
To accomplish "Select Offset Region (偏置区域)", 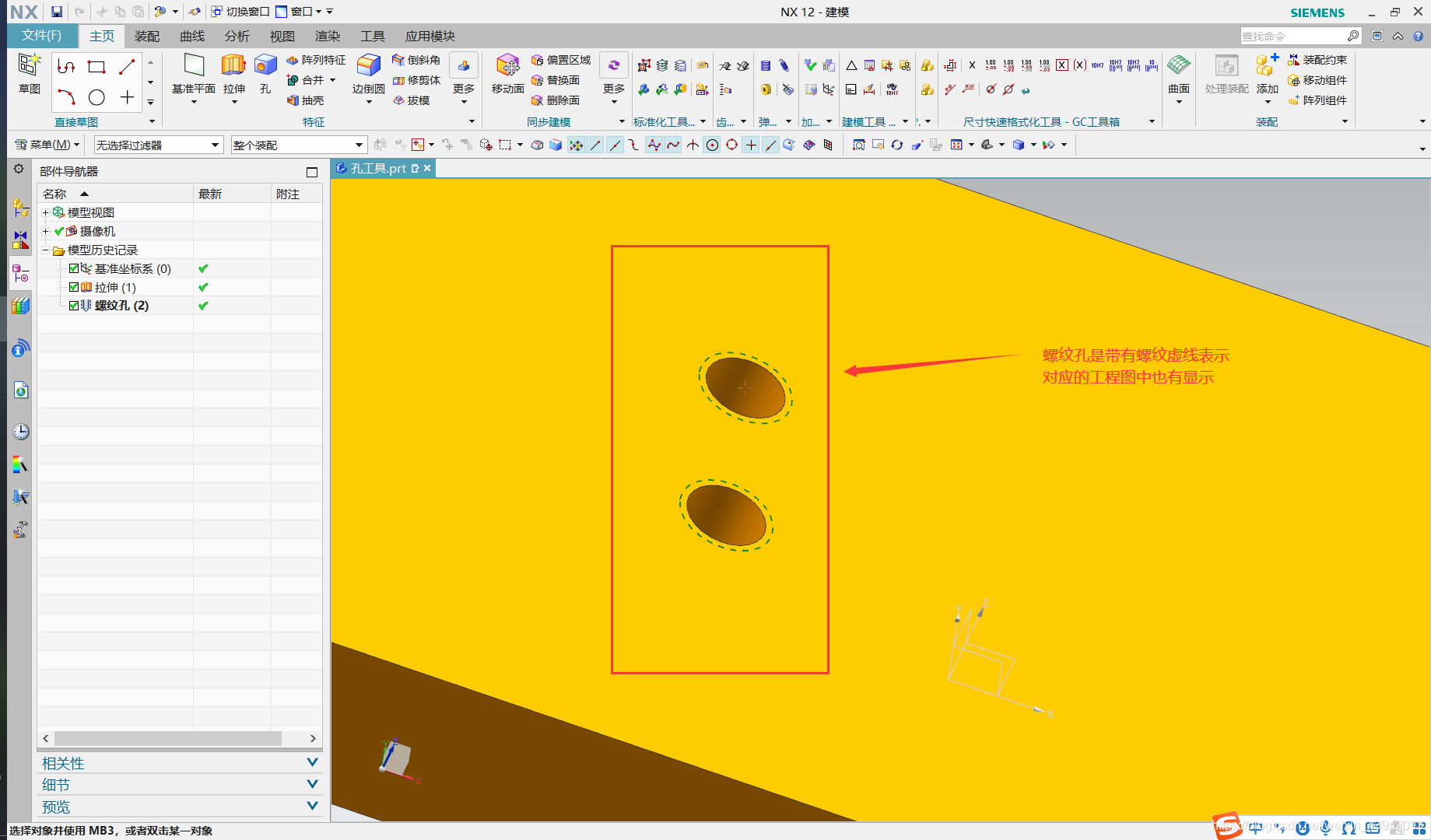I will (x=561, y=60).
